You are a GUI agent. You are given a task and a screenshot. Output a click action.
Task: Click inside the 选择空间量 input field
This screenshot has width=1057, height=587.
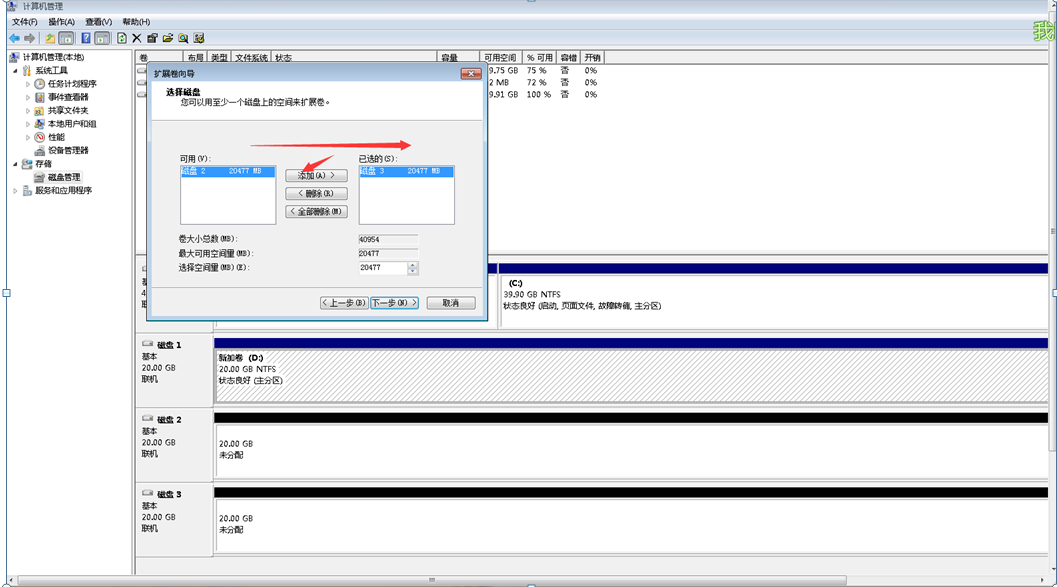[382, 268]
